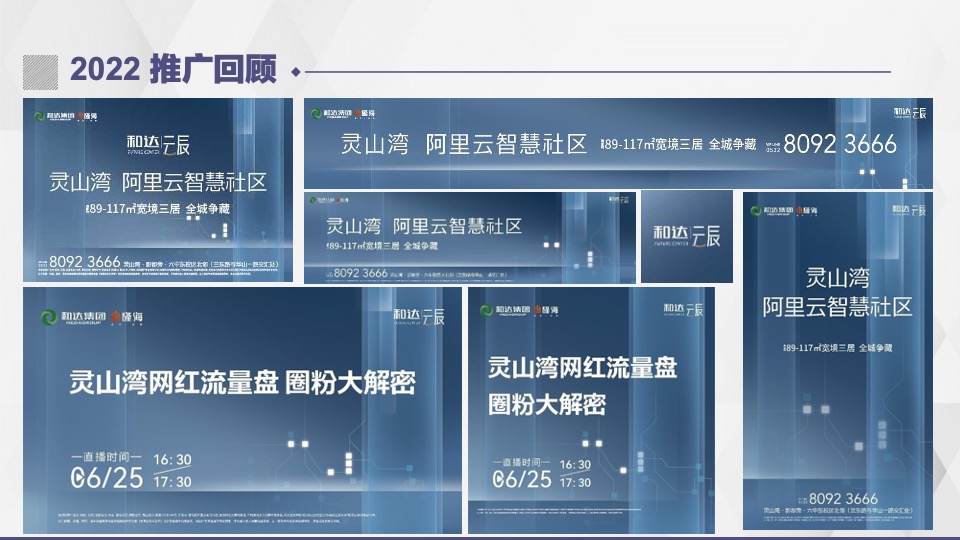This screenshot has width=960, height=540.
Task: Select phone 8092 3666 in the tall vertical poster
Action: click(x=843, y=498)
